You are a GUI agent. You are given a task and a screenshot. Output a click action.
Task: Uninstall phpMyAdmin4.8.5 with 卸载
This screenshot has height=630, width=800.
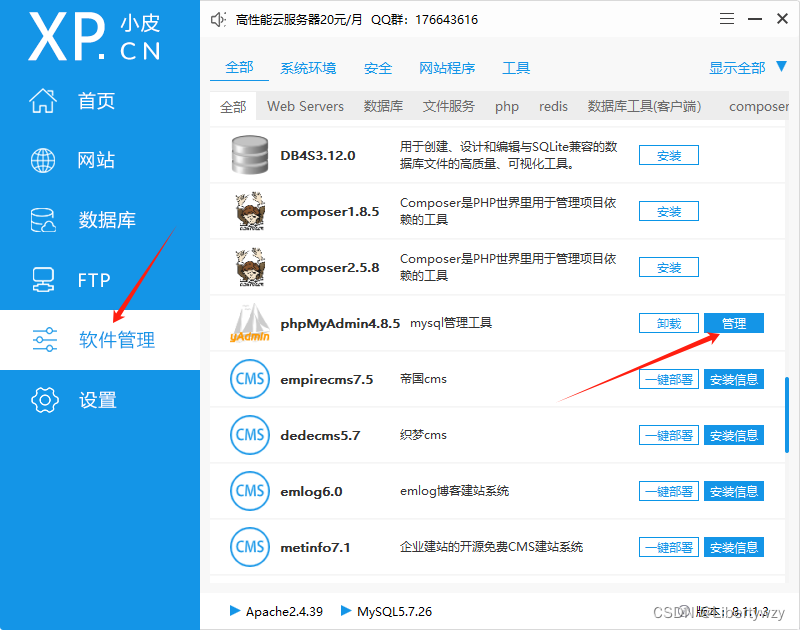pos(668,323)
